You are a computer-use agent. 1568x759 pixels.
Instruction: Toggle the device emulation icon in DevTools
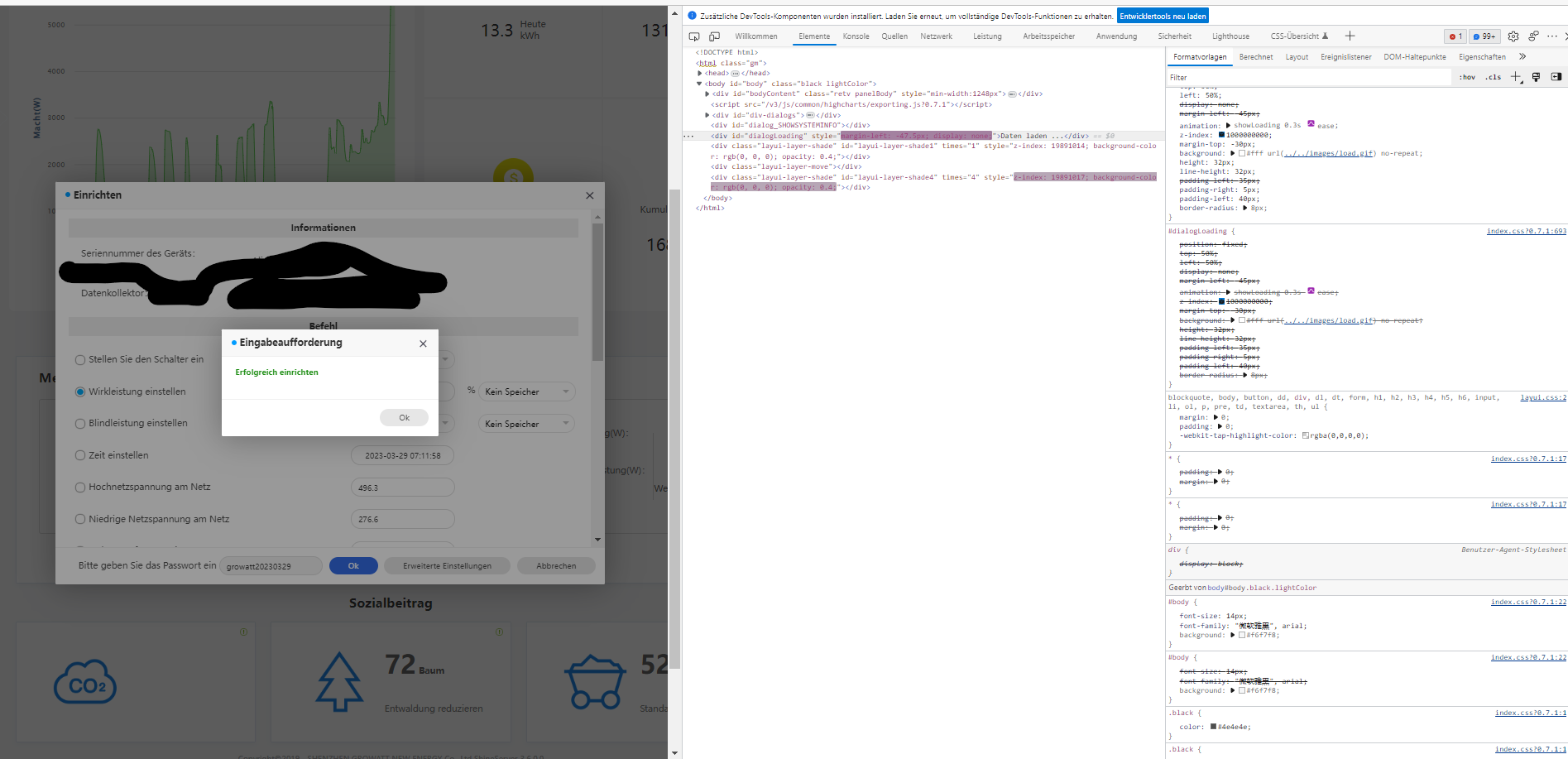pos(714,36)
